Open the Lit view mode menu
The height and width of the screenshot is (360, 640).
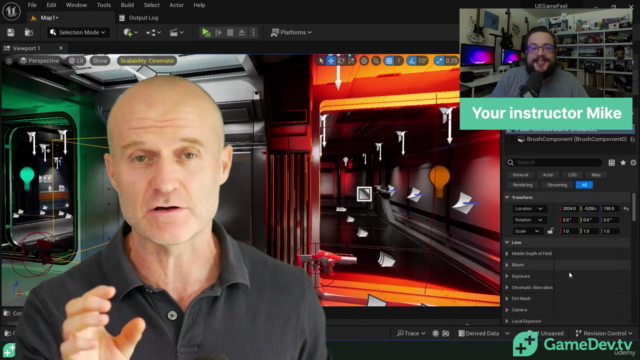point(76,61)
